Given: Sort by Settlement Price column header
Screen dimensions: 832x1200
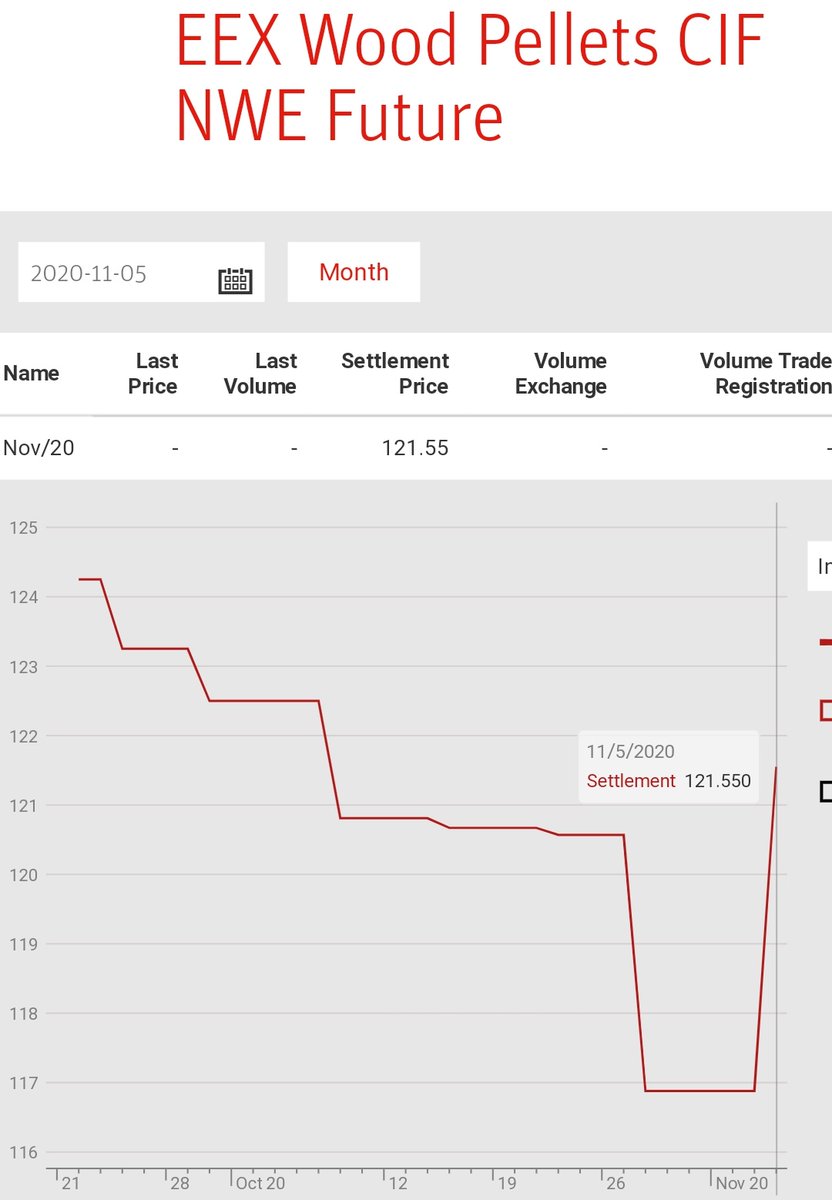Looking at the screenshot, I should [395, 373].
